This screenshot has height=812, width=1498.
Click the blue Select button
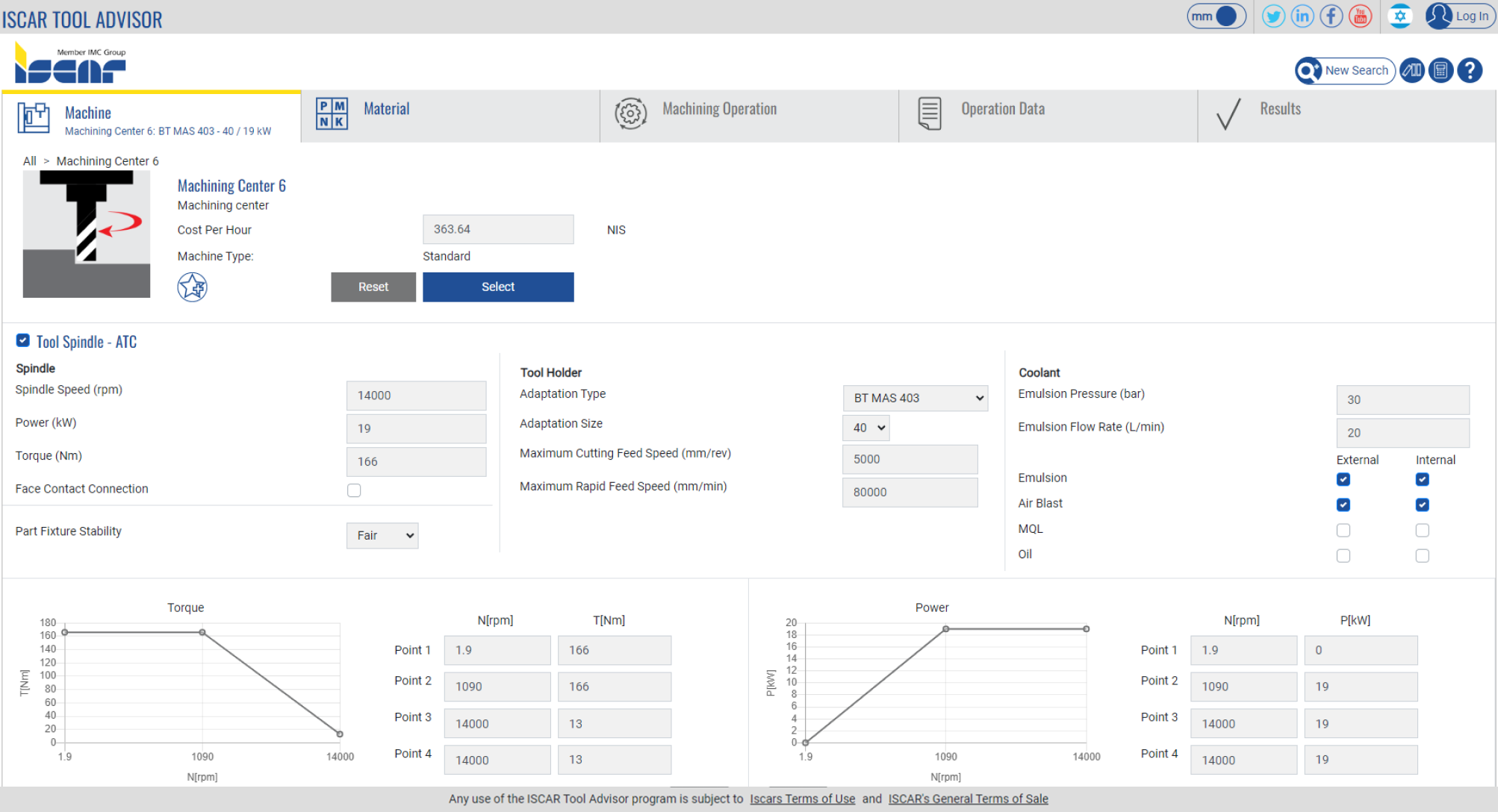point(498,287)
